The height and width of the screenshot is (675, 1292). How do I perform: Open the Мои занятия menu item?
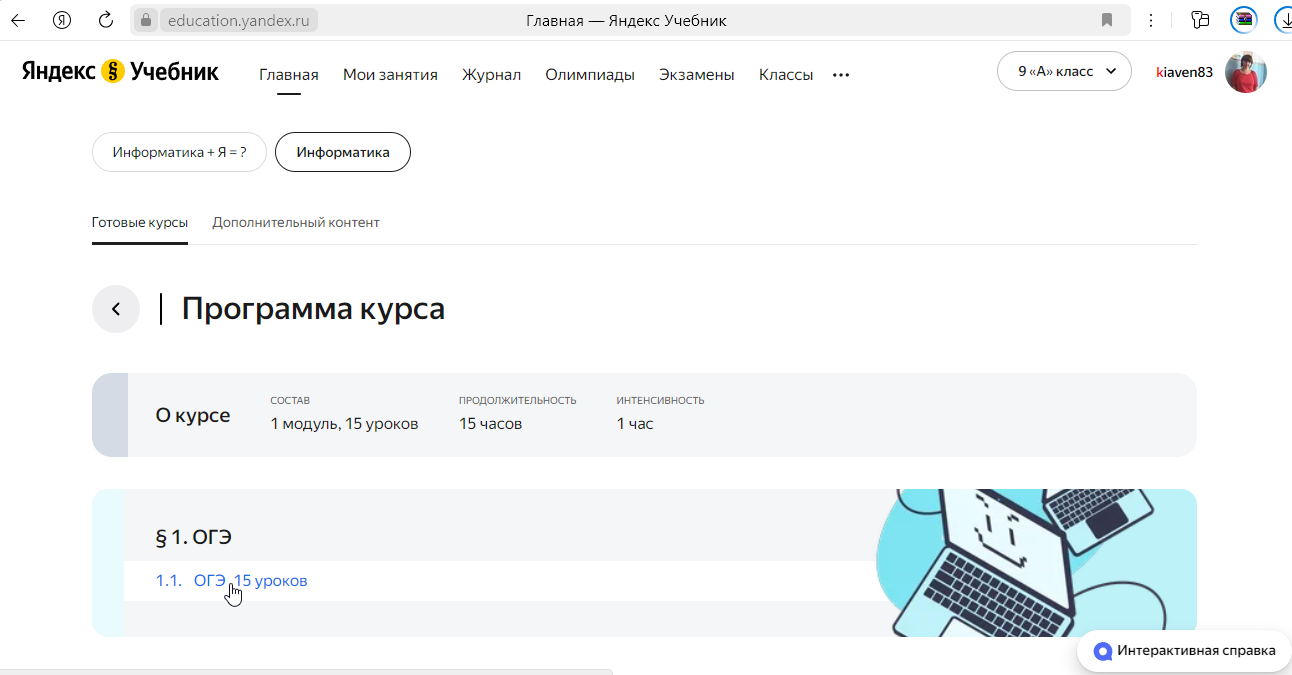click(390, 75)
